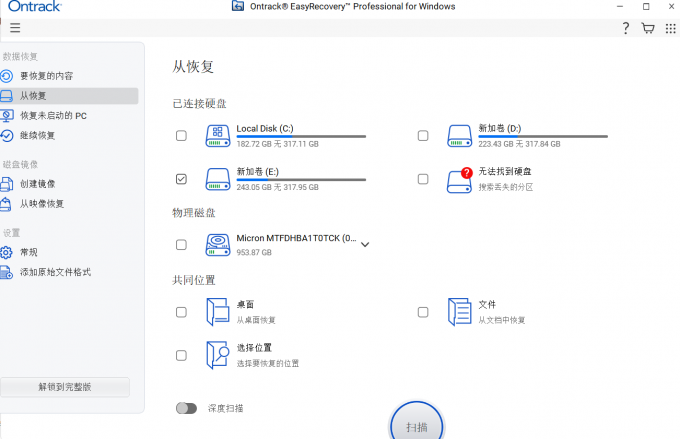680x439 pixels.
Task: Click the 新加卷 (D:) label
Action: (500, 128)
